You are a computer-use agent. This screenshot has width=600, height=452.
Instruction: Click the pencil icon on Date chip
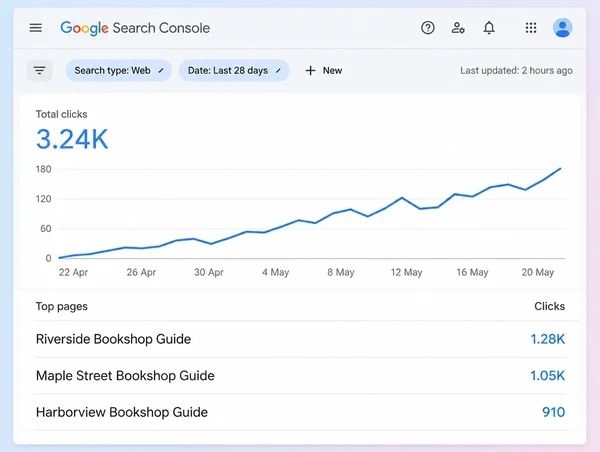[x=278, y=70]
